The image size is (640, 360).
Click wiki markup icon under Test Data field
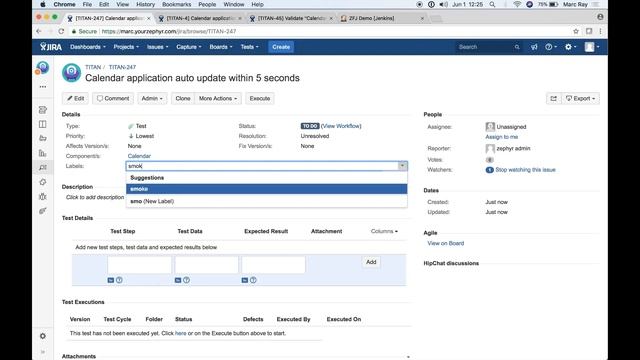click(x=178, y=280)
